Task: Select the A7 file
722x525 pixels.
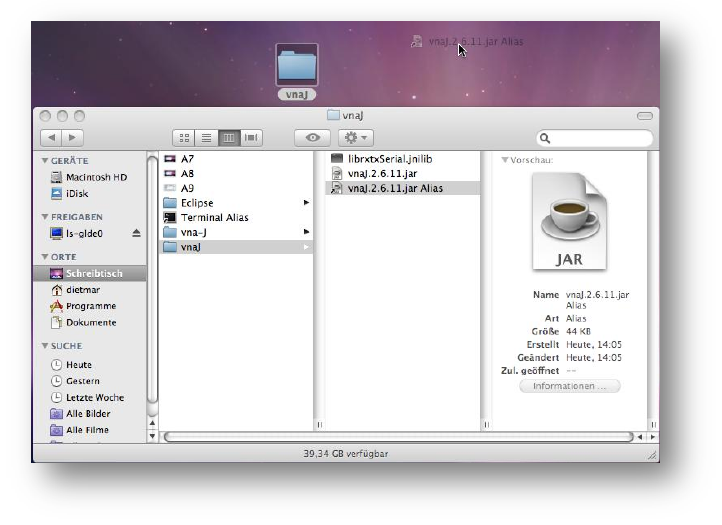Action: (236, 159)
